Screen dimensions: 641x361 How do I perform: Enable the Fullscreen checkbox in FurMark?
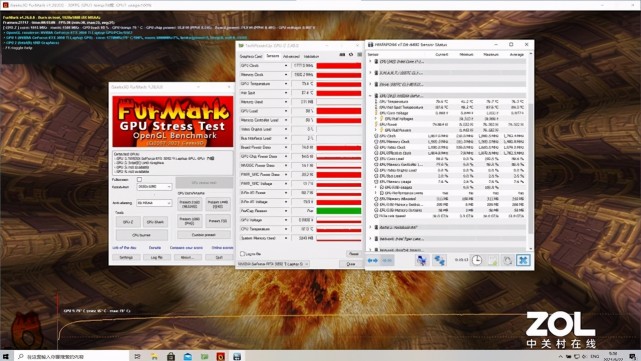139,179
